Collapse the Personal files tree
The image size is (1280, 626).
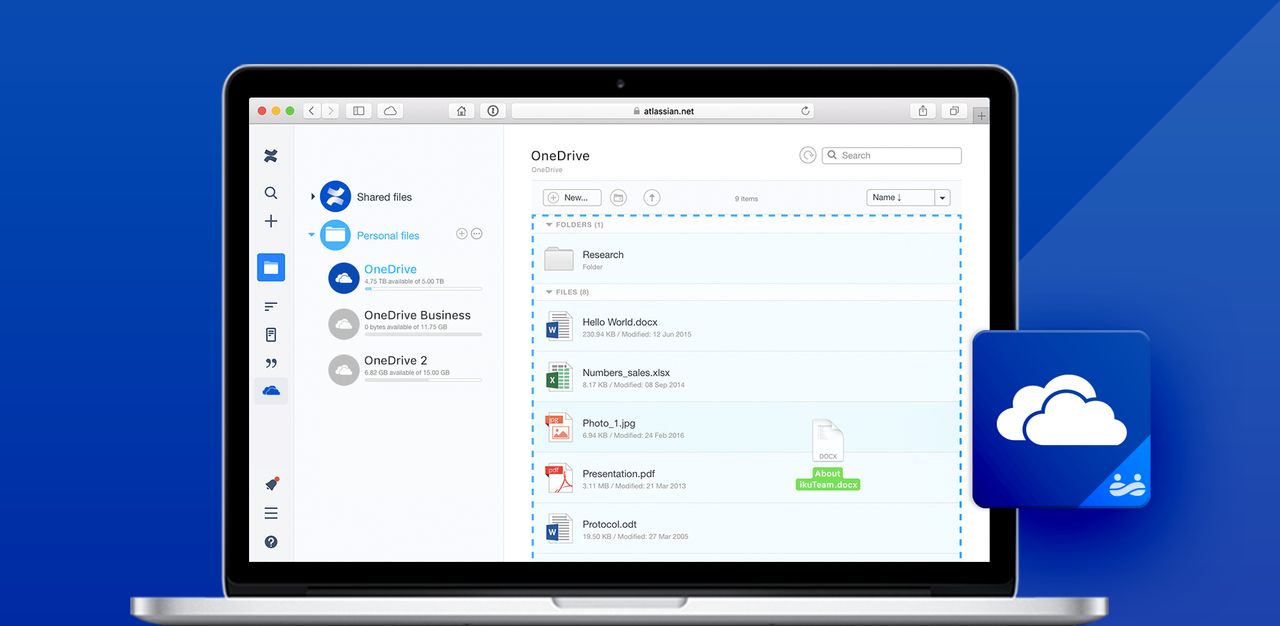point(312,235)
